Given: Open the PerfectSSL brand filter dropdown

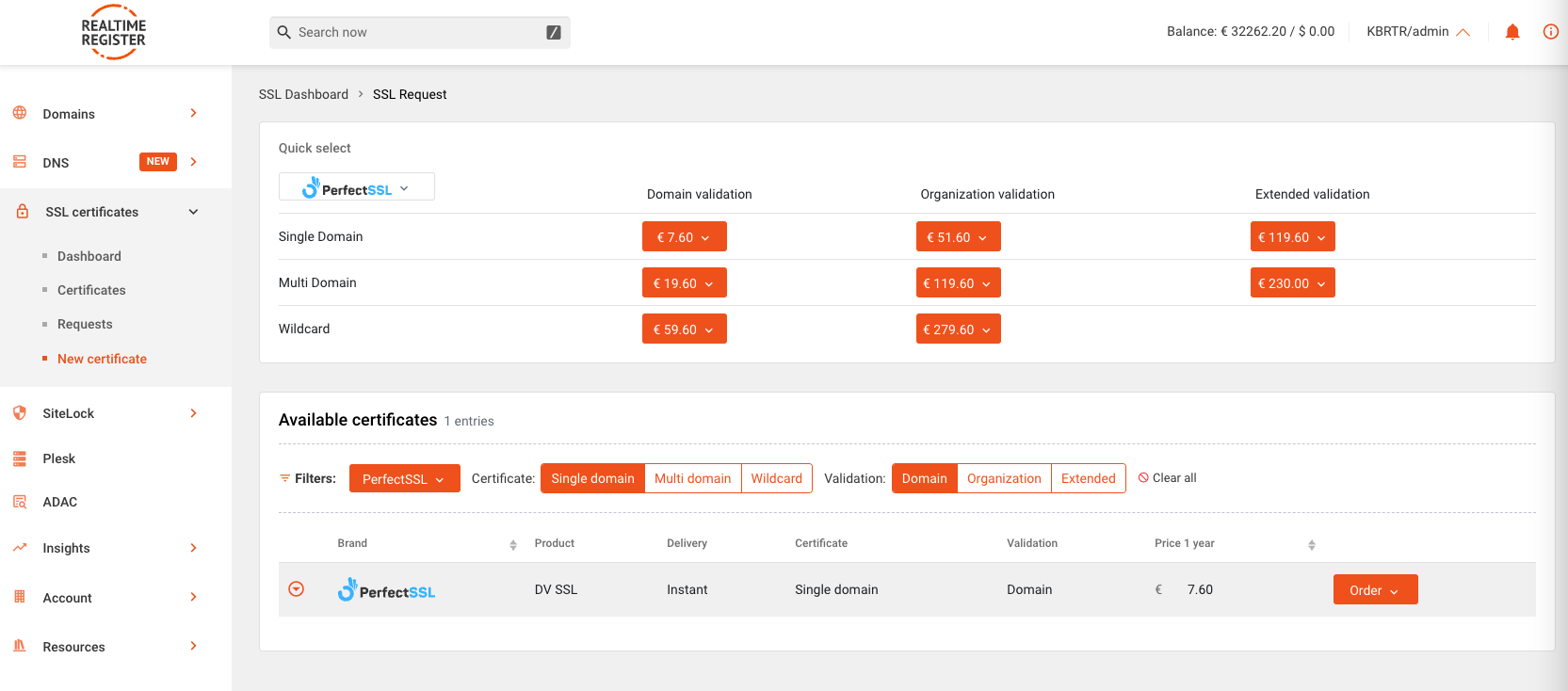Looking at the screenshot, I should pos(404,478).
